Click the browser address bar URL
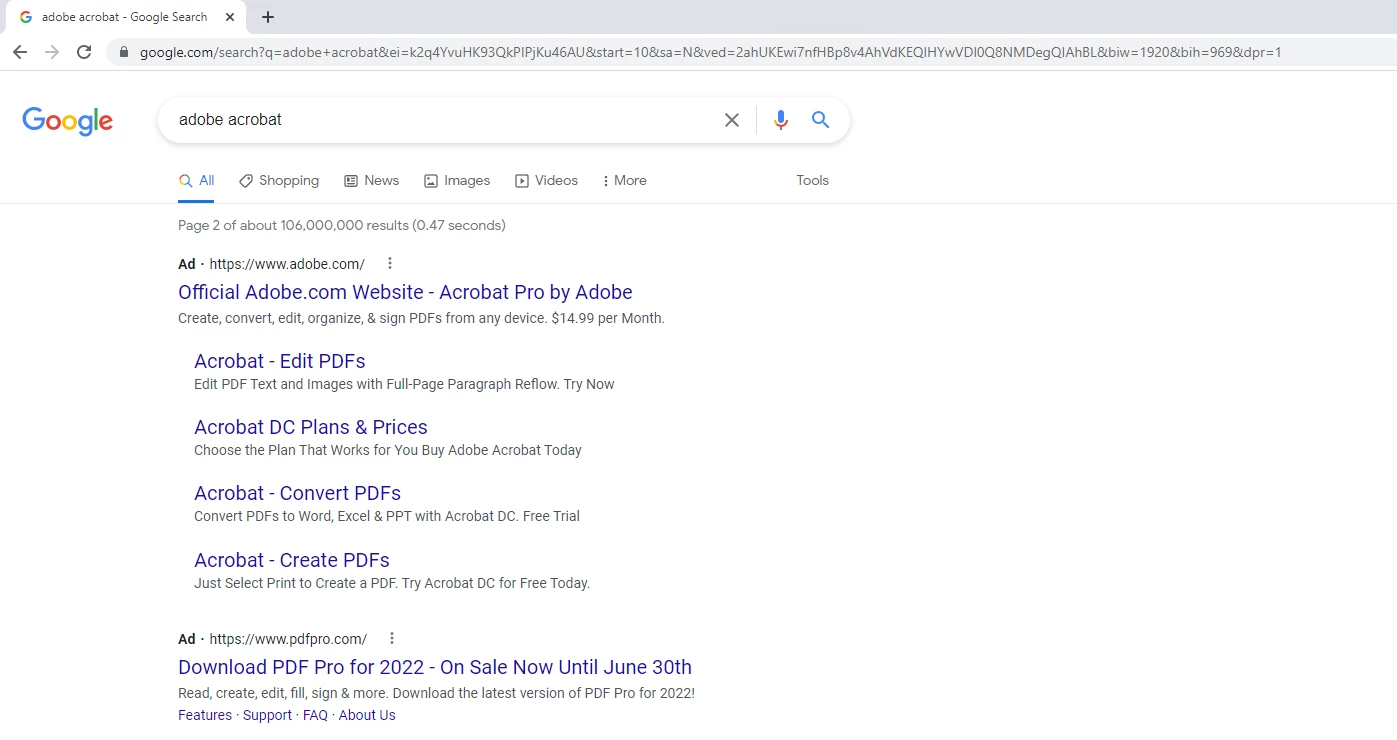The image size is (1397, 740). pos(710,52)
